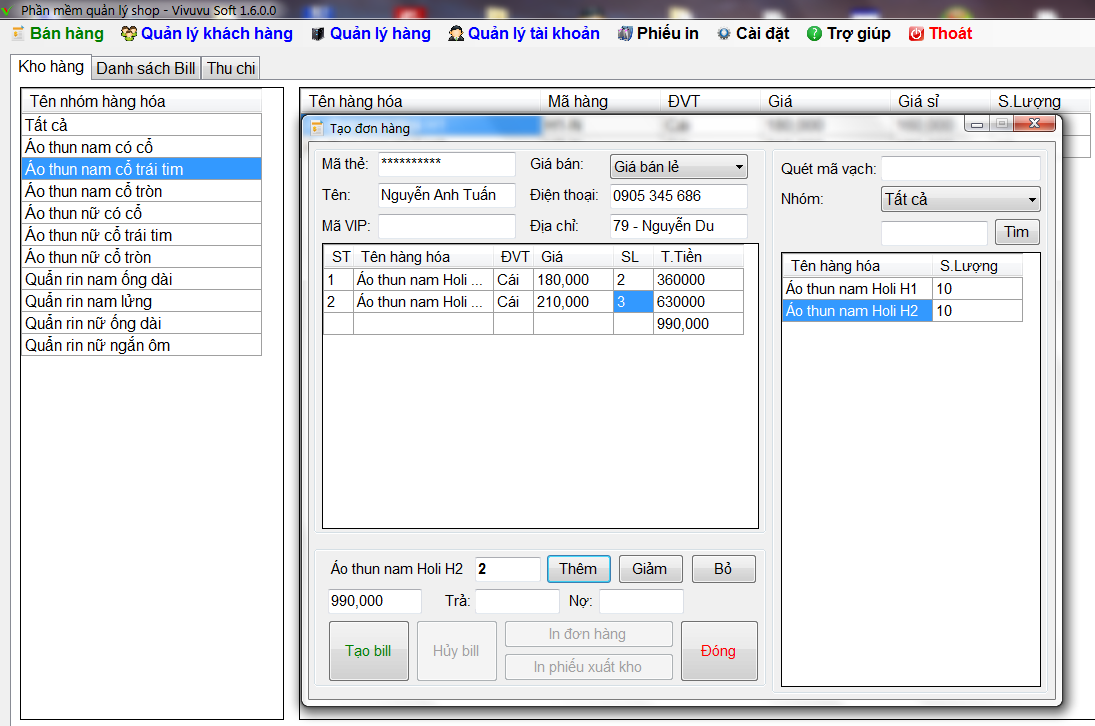Select Áo thun nữ cổ tròn group
The image size is (1095, 726).
tap(142, 257)
